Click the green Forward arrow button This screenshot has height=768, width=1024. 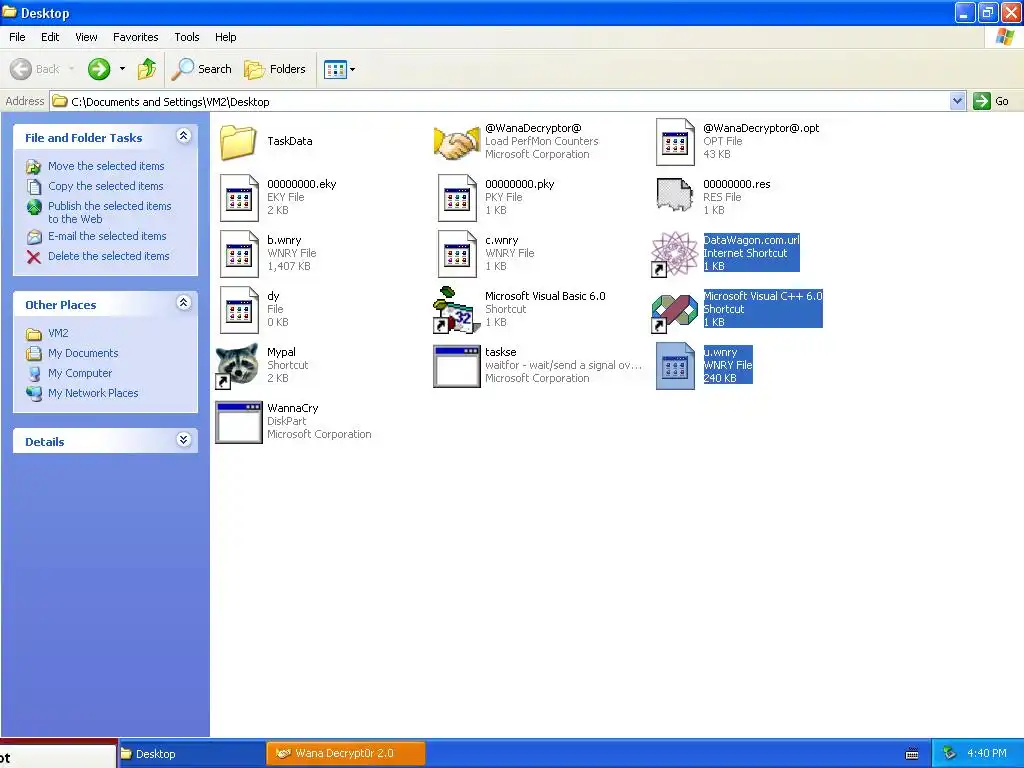pyautogui.click(x=99, y=69)
